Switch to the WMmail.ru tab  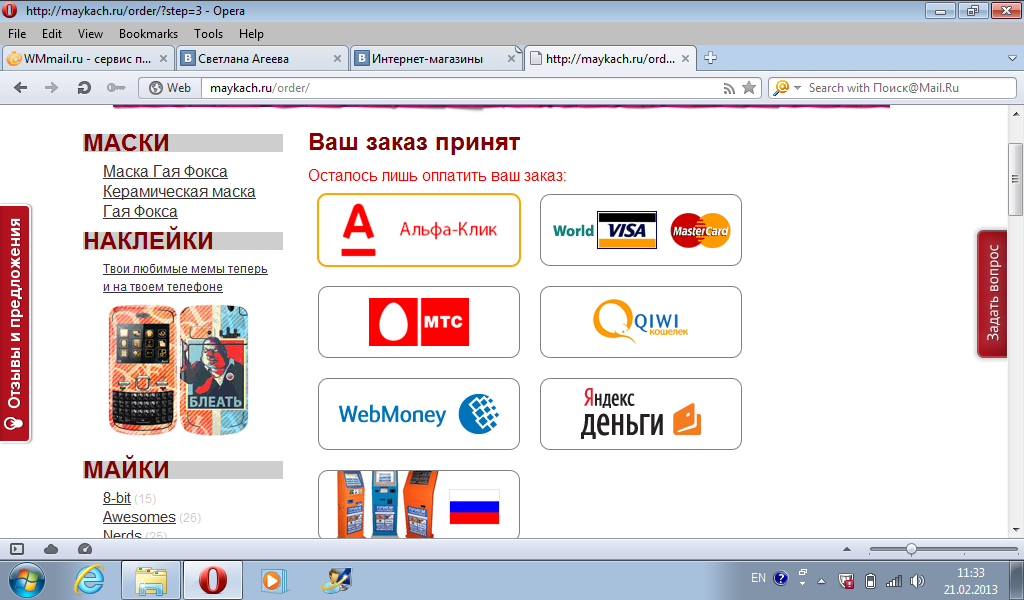pyautogui.click(x=88, y=59)
